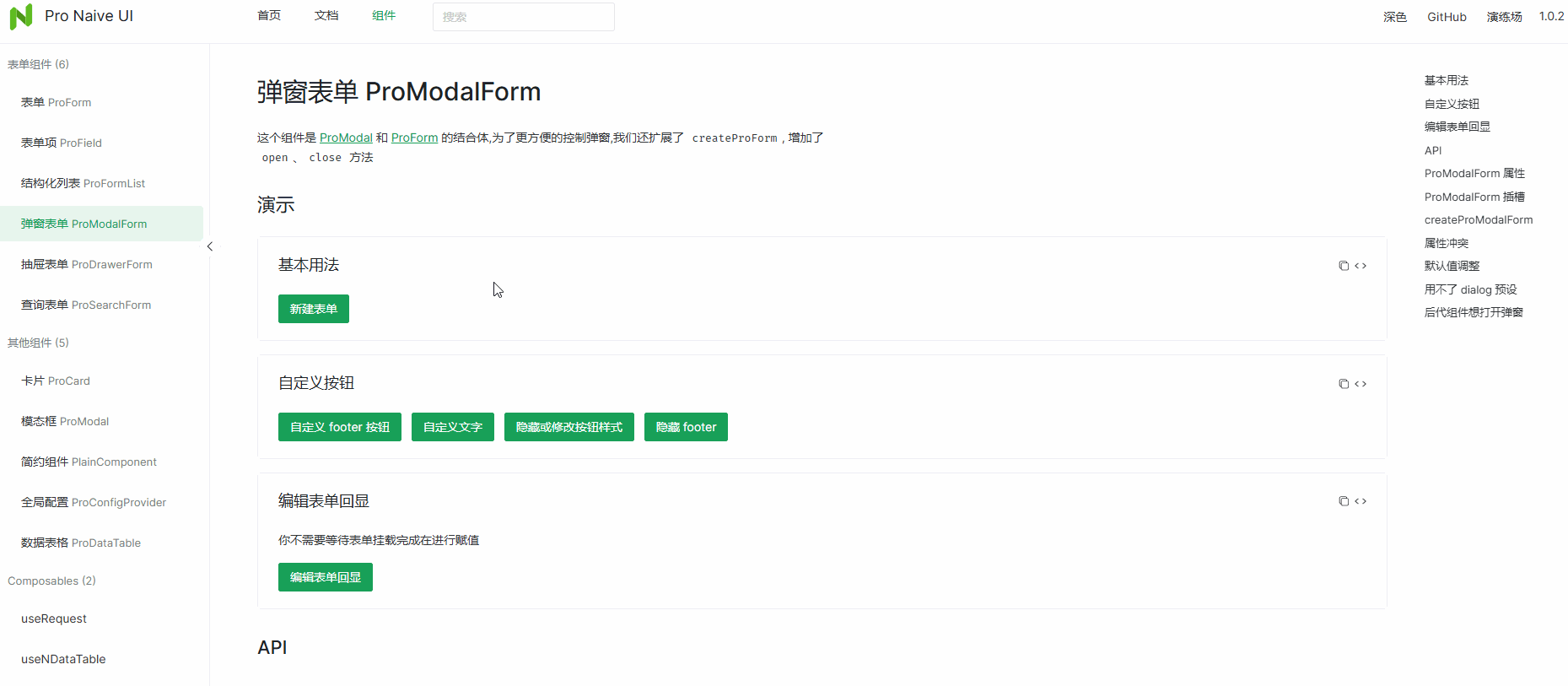
Task: Open 表单 ProForm in sidebar
Action: [101, 102]
